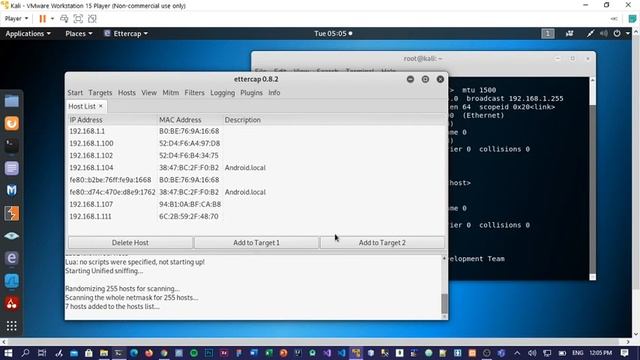Click the Add to Target 1 button

tap(256, 242)
